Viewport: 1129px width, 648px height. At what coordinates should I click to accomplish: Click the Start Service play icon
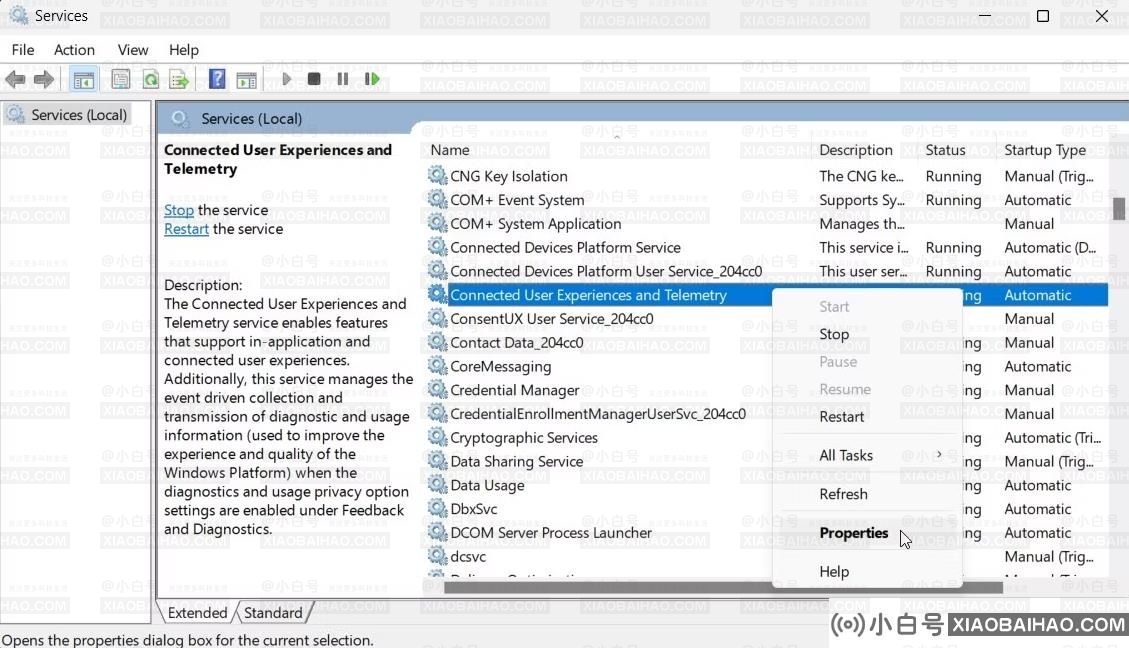tap(287, 78)
